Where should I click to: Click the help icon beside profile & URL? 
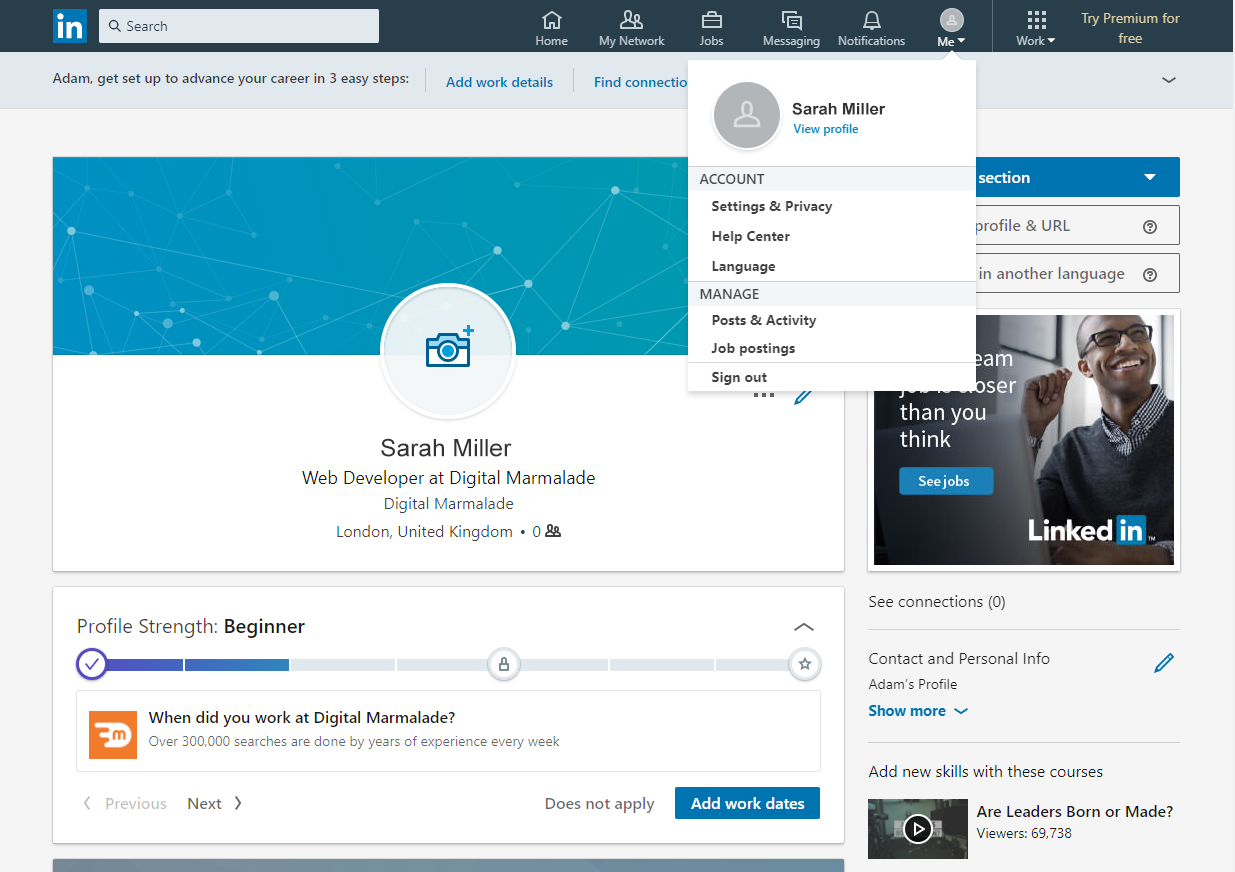(1149, 225)
